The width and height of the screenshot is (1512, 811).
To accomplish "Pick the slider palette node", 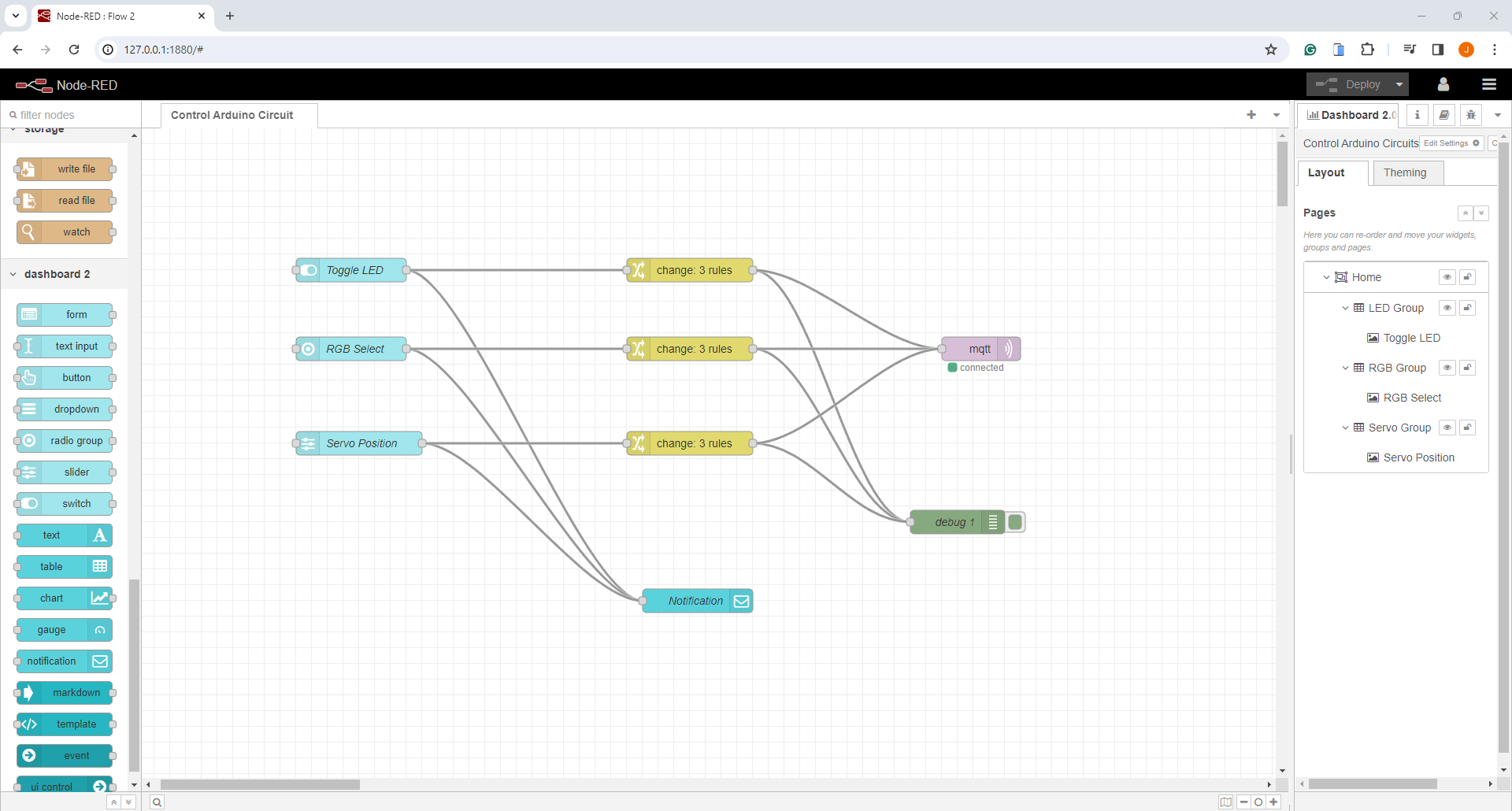I will click(x=65, y=472).
